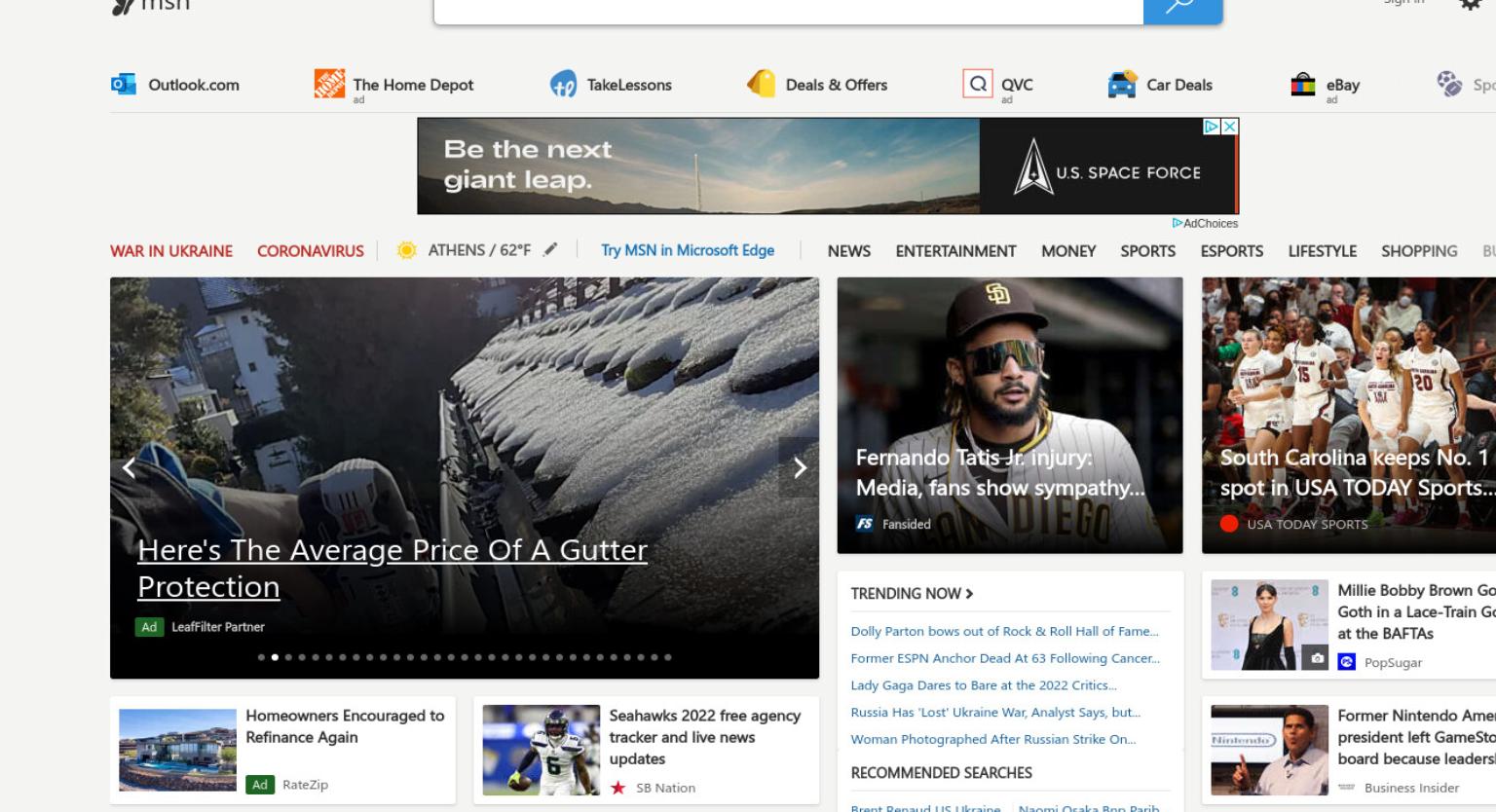Open the Outlook.com link
Image resolution: width=1496 pixels, height=812 pixels.
coord(194,85)
